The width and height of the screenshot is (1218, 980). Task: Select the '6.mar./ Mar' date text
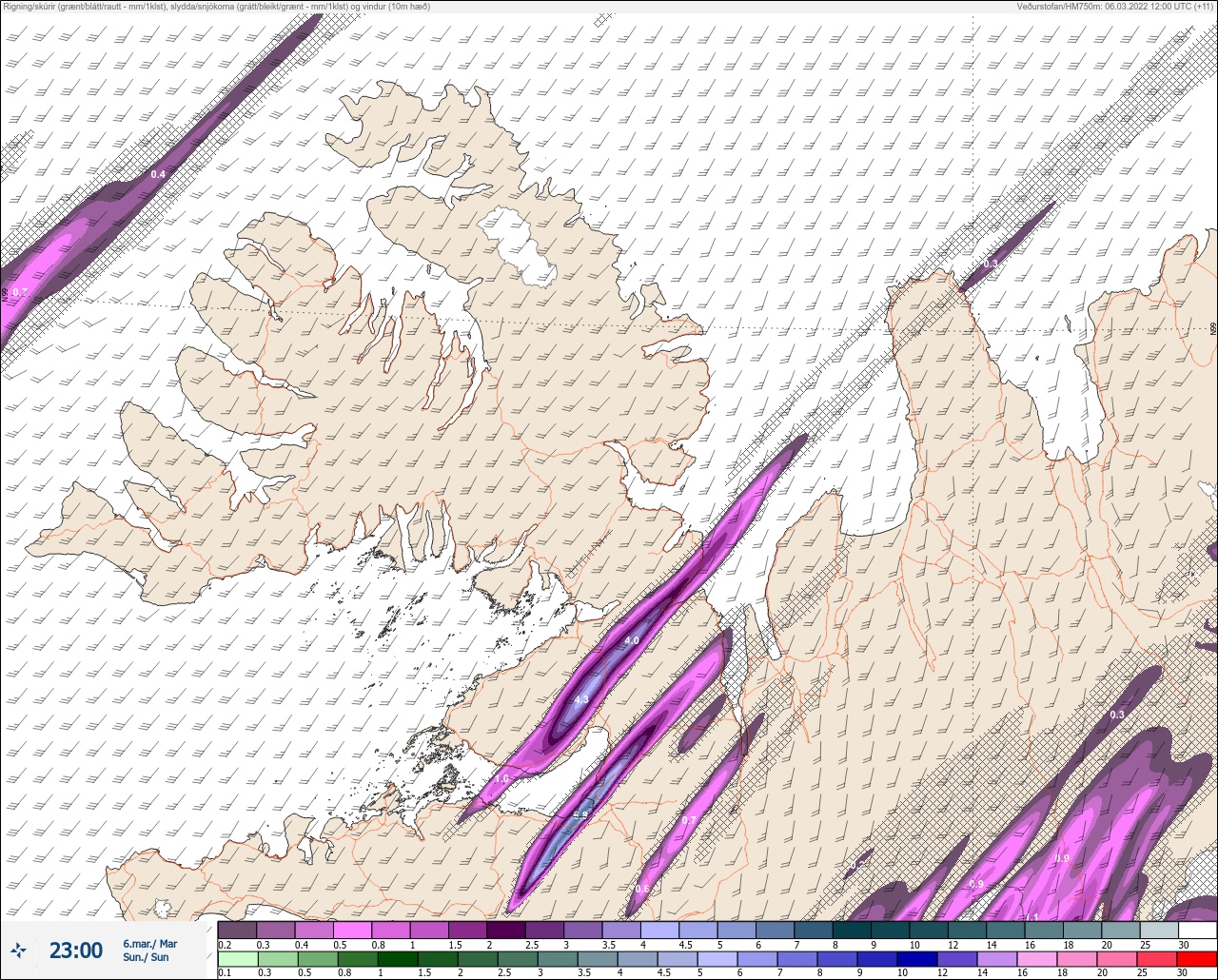point(150,943)
